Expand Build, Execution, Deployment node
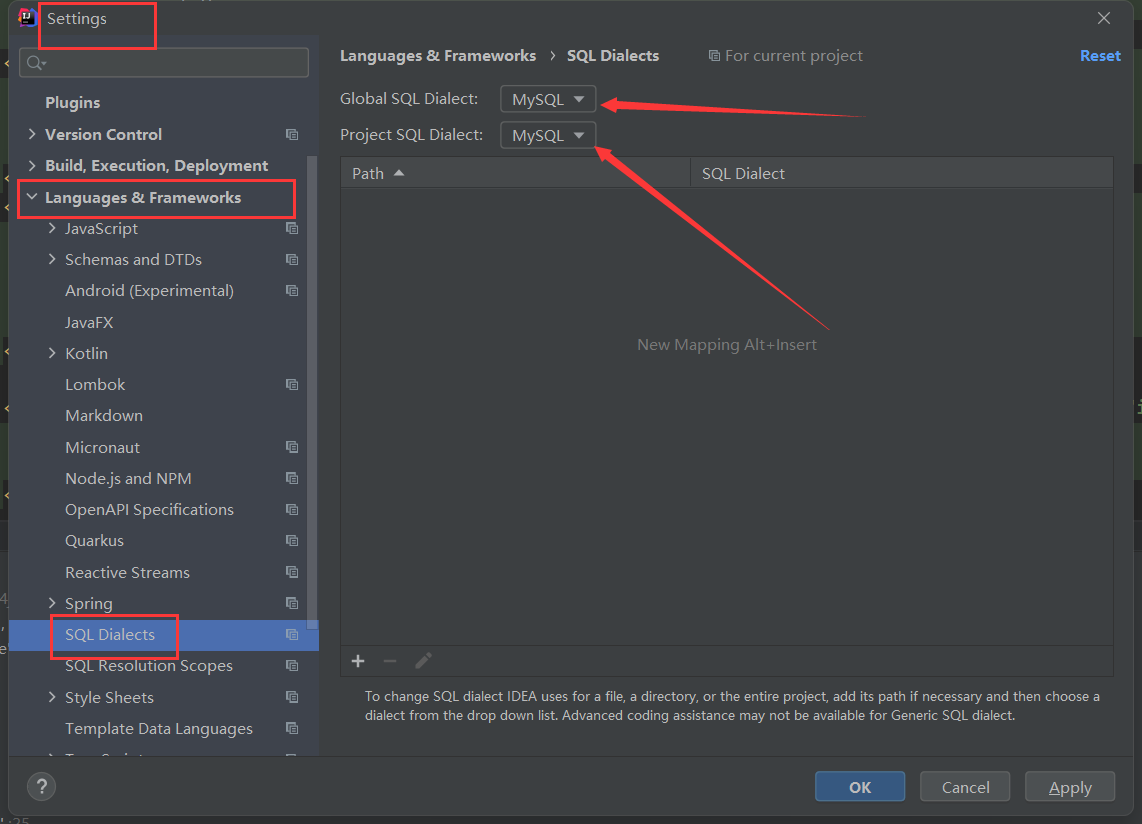Viewport: 1142px width, 824px height. coord(32,165)
